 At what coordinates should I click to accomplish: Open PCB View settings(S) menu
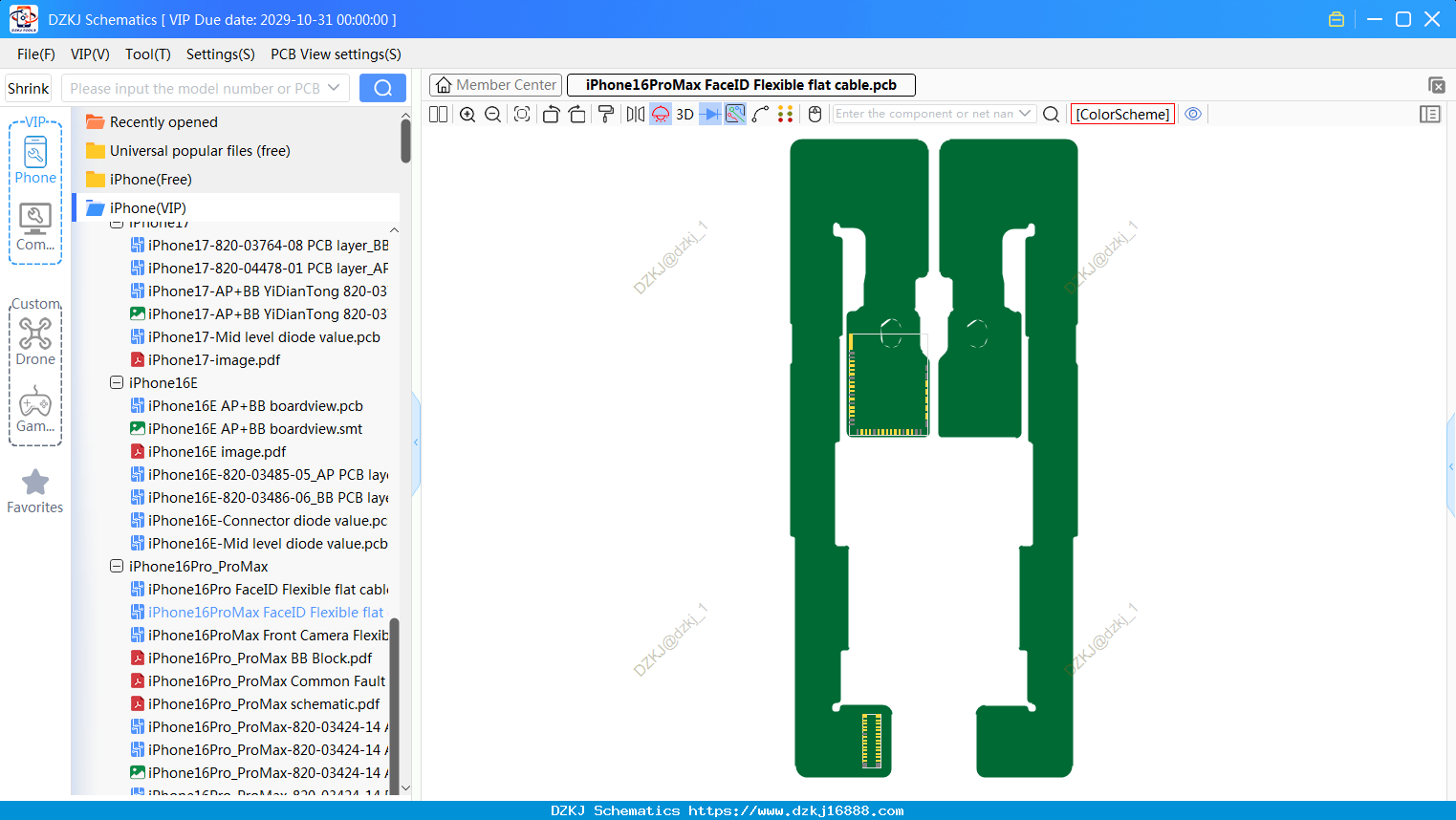pos(336,54)
